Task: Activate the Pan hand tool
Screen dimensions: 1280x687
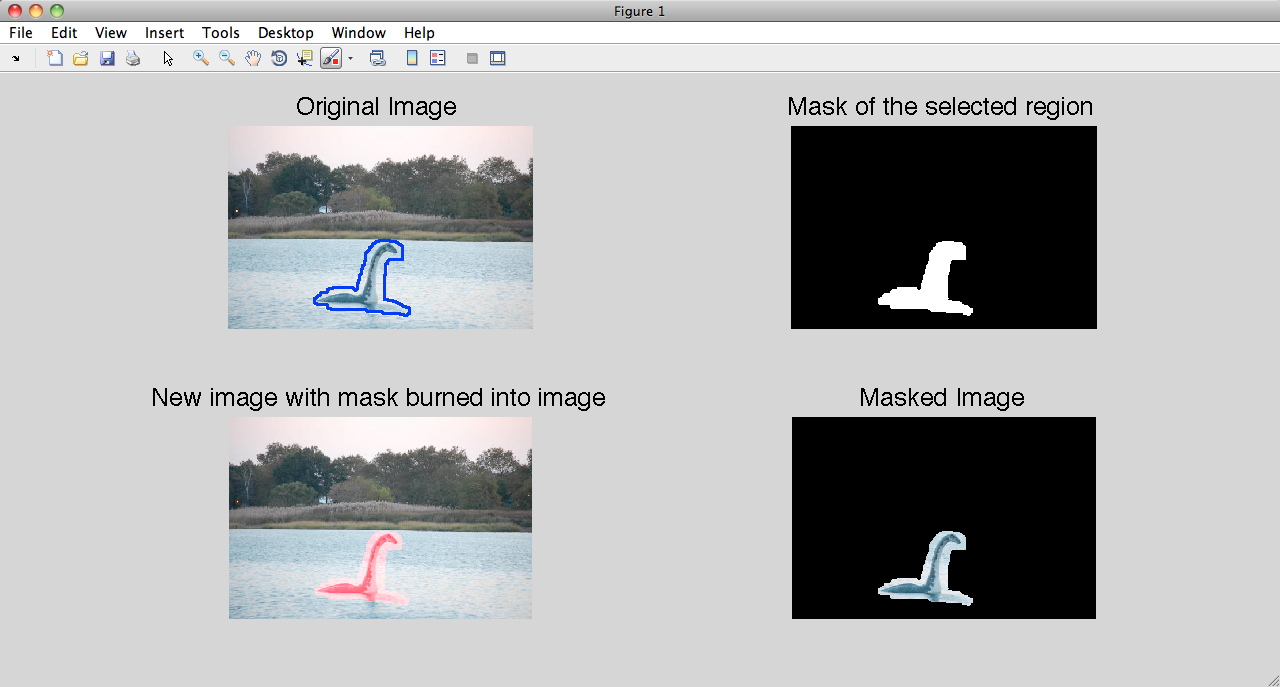Action: point(253,59)
